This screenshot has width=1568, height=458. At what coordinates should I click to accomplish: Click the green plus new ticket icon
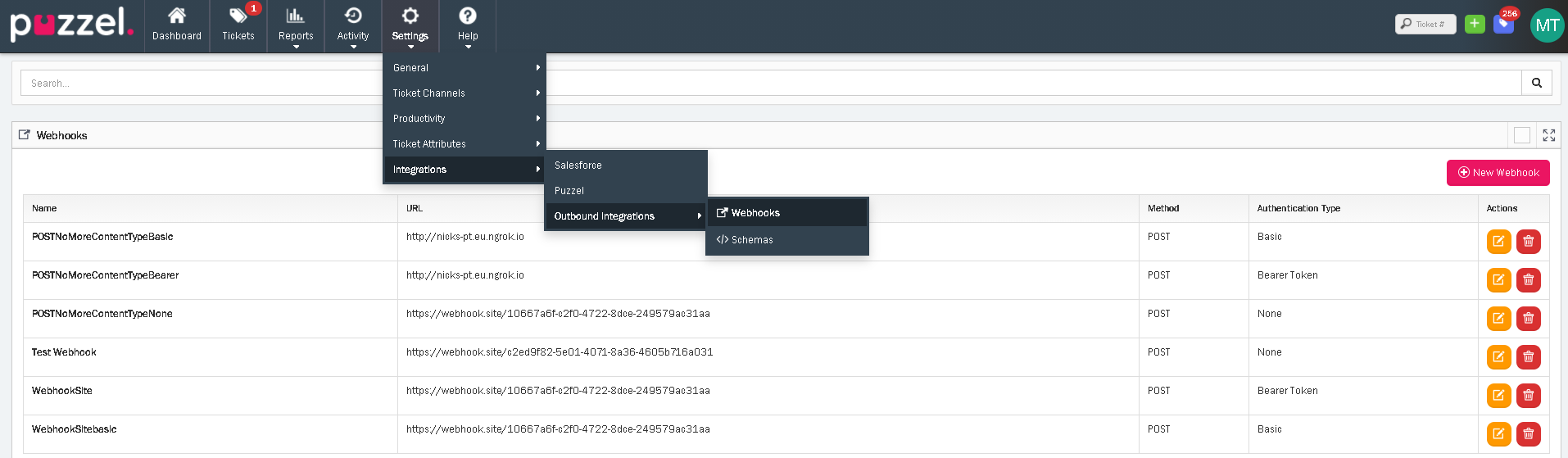click(1475, 24)
